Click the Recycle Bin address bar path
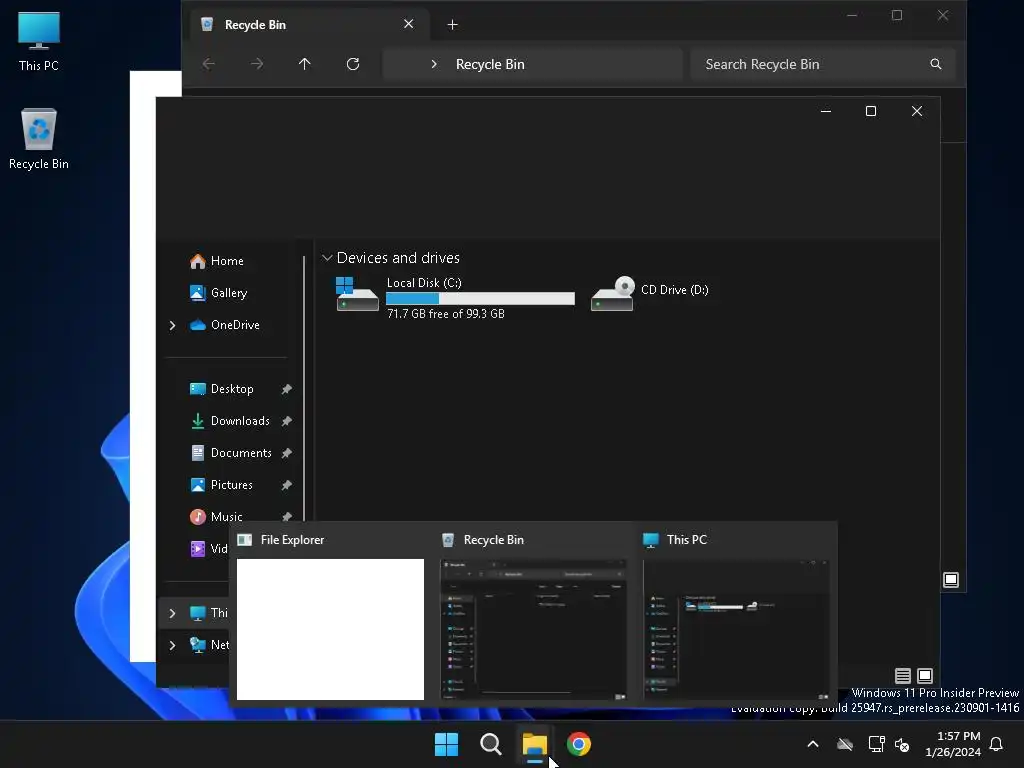 coord(490,64)
